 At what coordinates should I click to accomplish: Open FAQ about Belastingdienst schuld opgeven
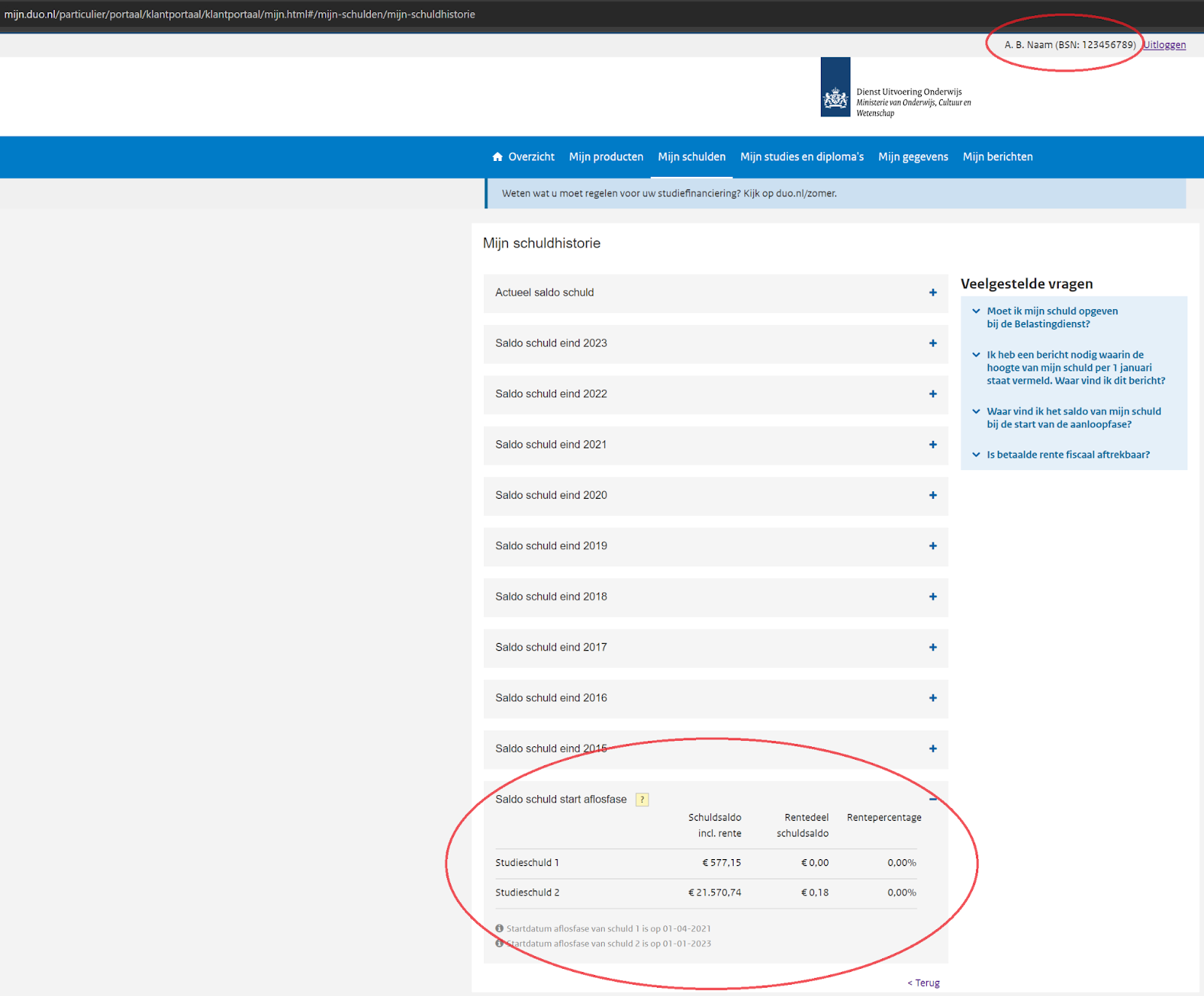point(1052,317)
